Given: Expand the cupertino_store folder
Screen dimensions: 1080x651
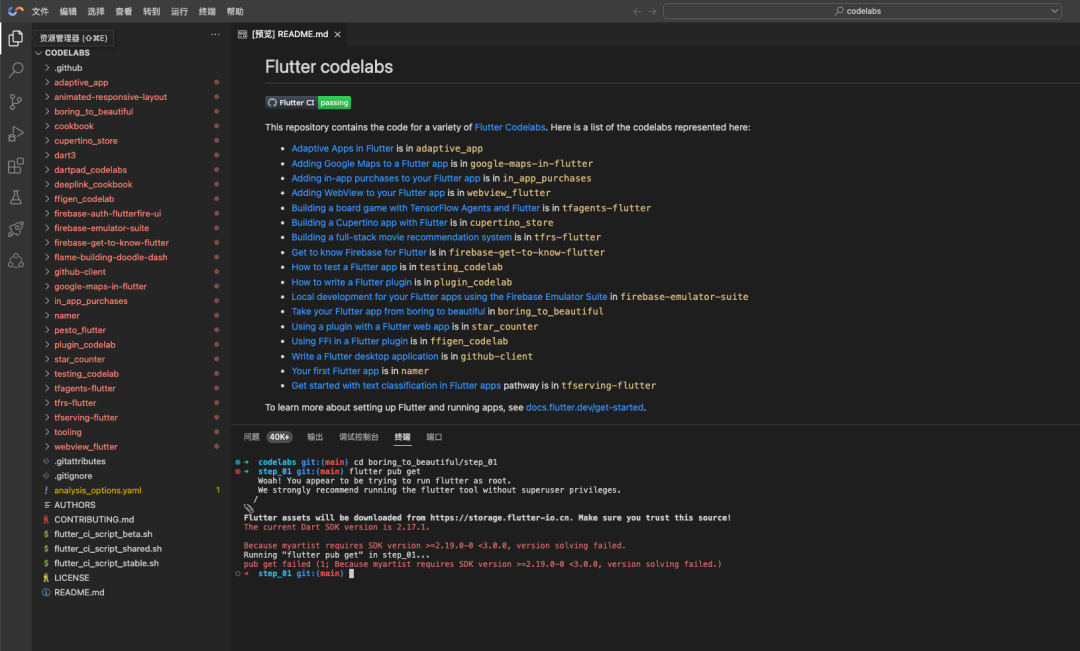Looking at the screenshot, I should (85, 141).
